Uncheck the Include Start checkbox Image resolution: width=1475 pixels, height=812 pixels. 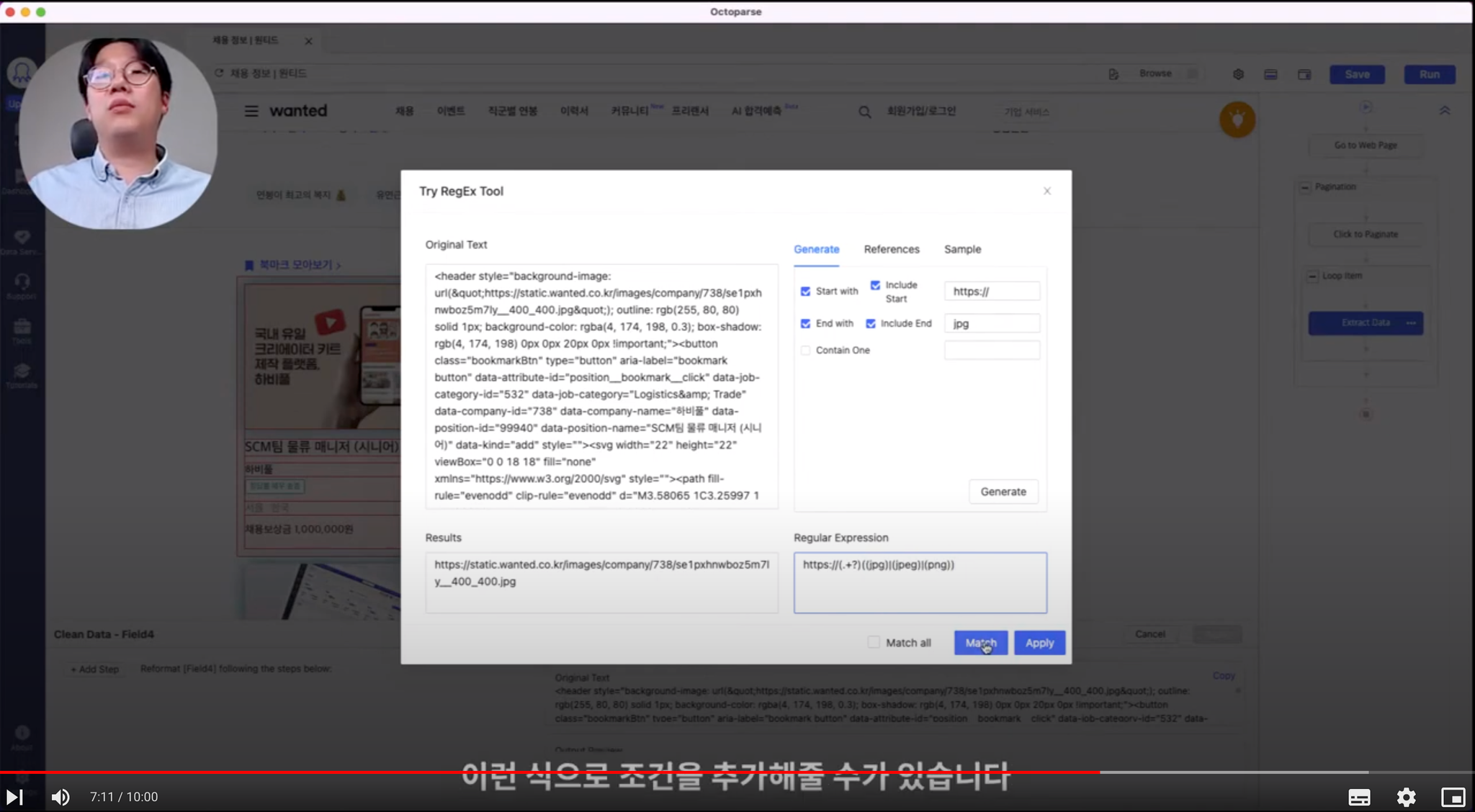point(875,285)
